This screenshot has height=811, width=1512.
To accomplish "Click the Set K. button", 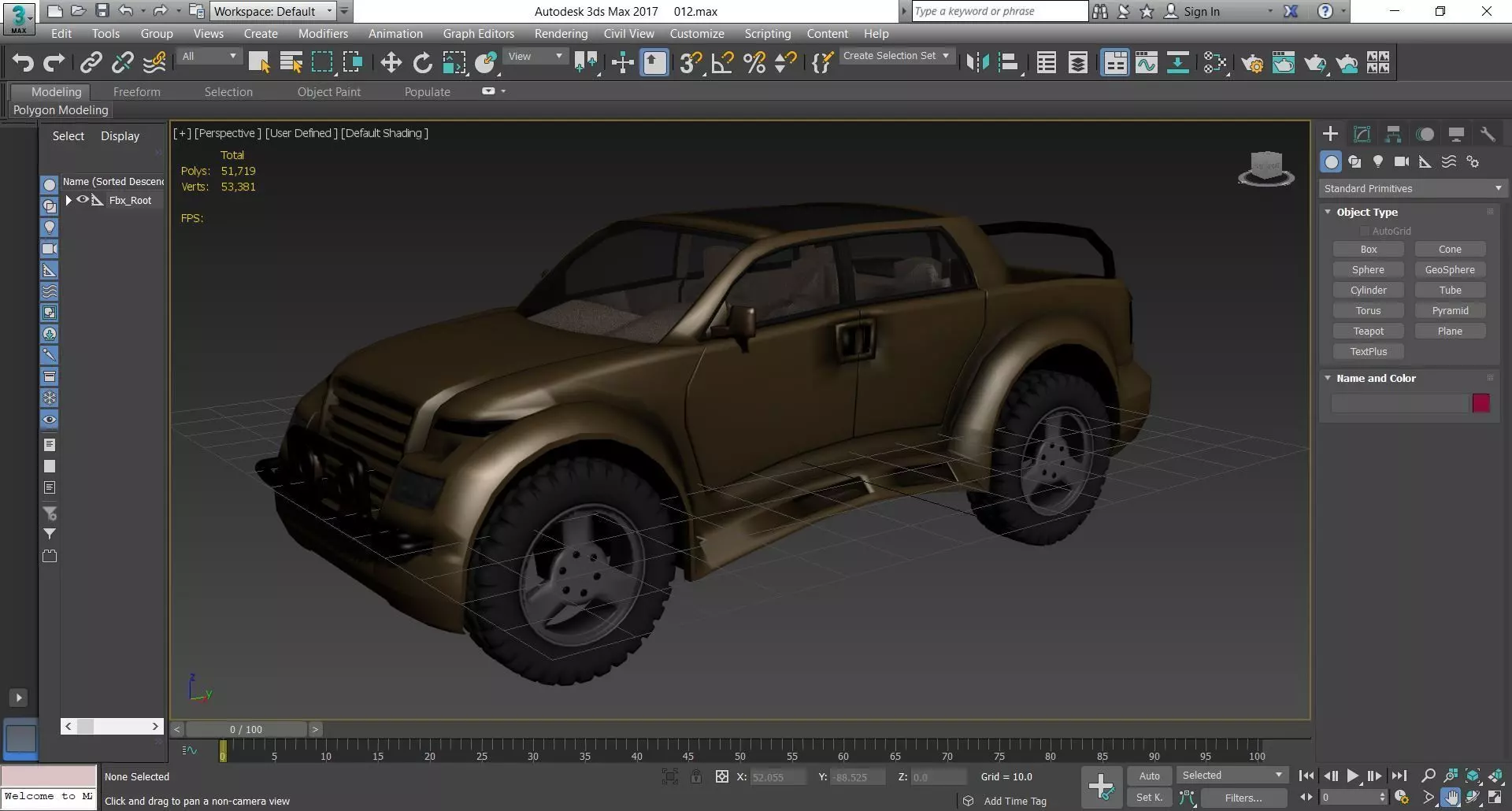I will [x=1149, y=798].
